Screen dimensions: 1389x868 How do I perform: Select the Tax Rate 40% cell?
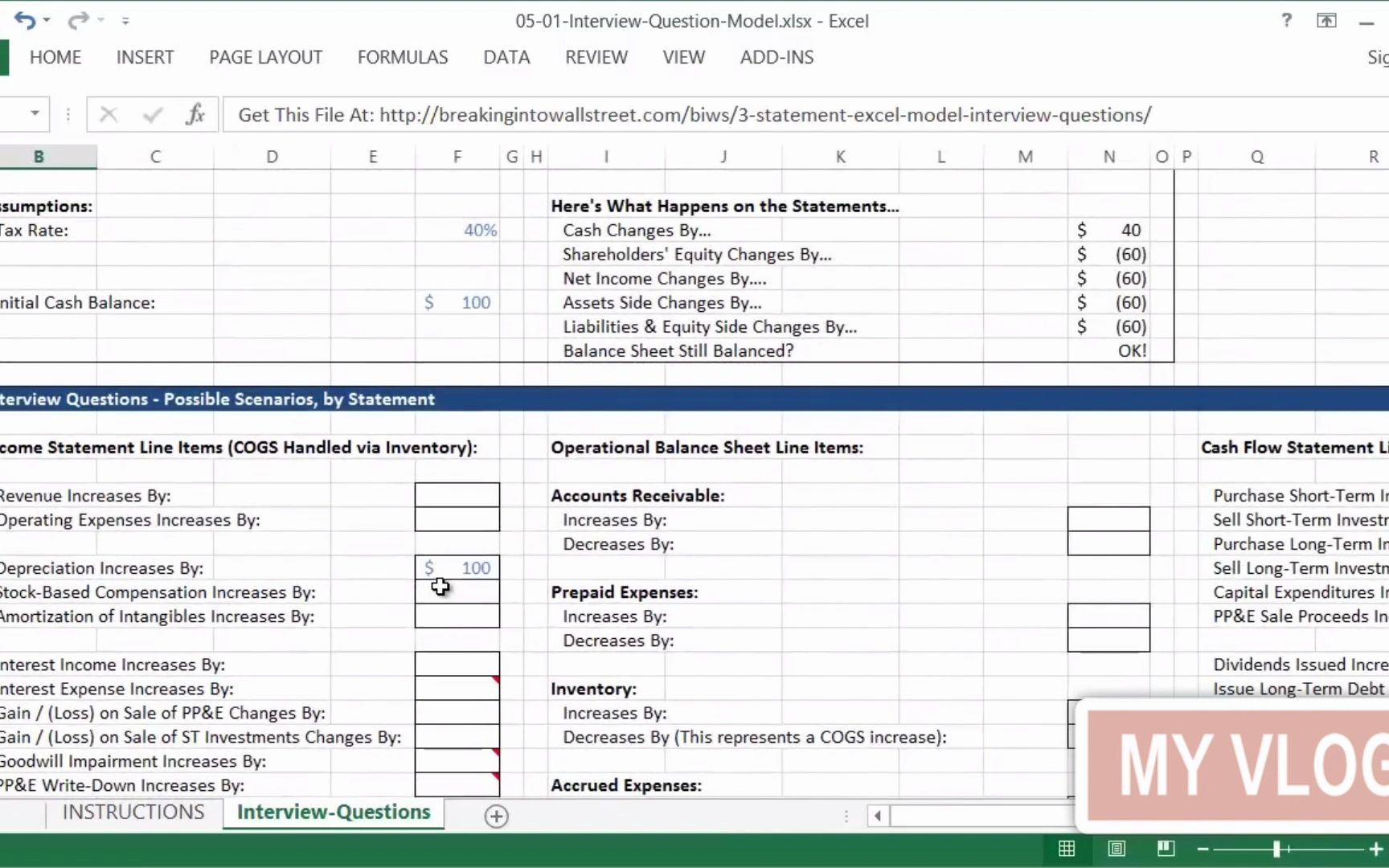pos(457,230)
